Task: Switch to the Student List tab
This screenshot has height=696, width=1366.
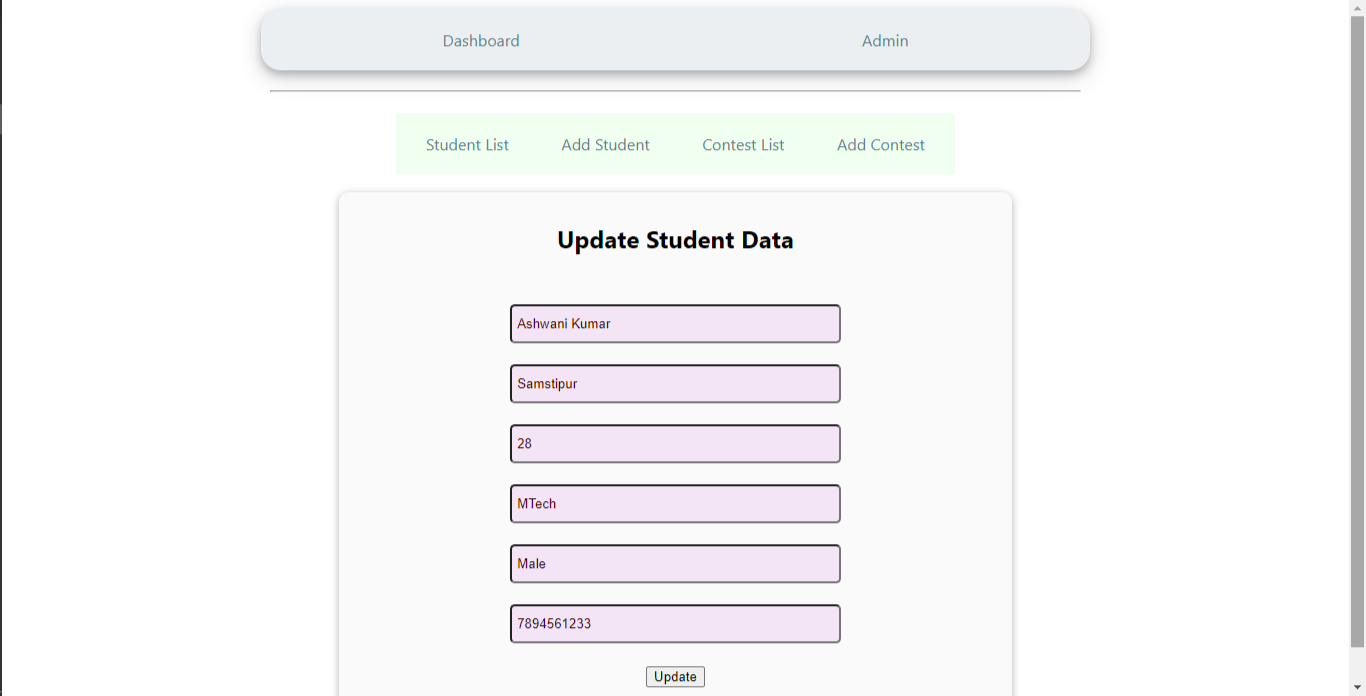Action: click(x=467, y=144)
